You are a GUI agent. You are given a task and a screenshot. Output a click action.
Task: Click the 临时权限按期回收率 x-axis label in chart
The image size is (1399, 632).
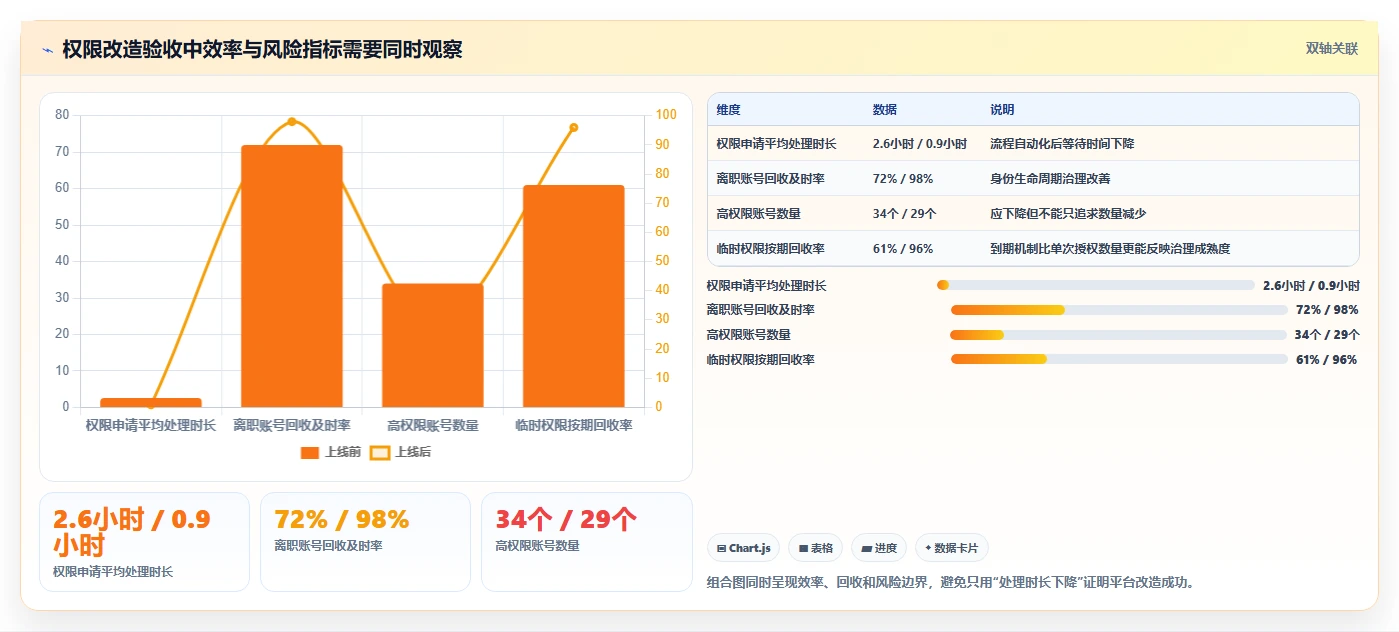pyautogui.click(x=574, y=425)
